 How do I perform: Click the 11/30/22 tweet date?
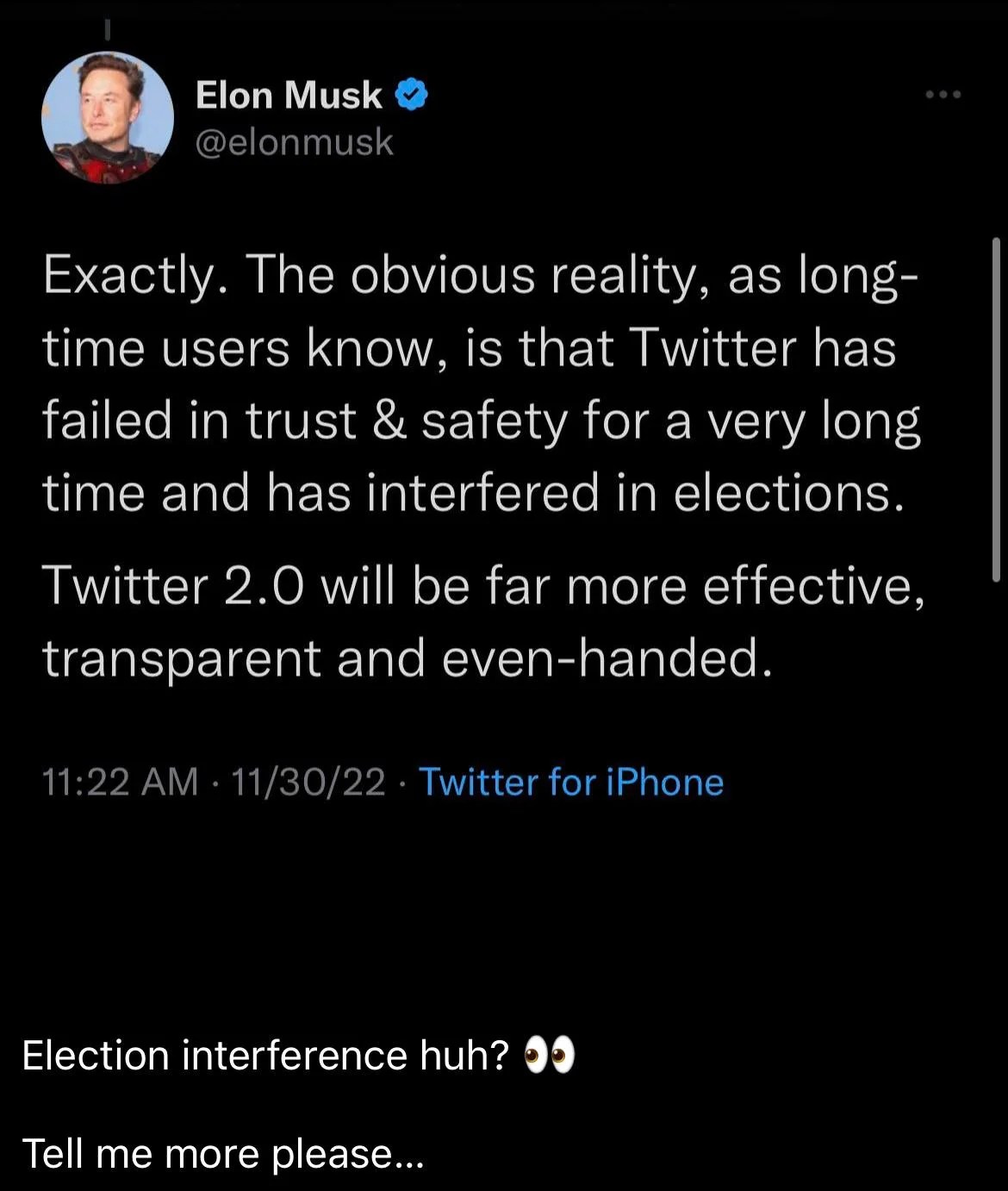(x=308, y=783)
